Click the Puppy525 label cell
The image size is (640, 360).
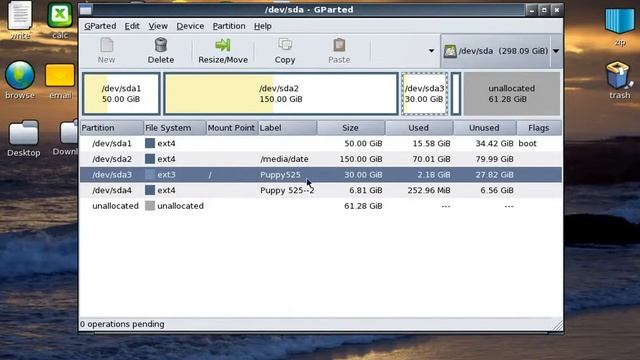[x=280, y=175]
